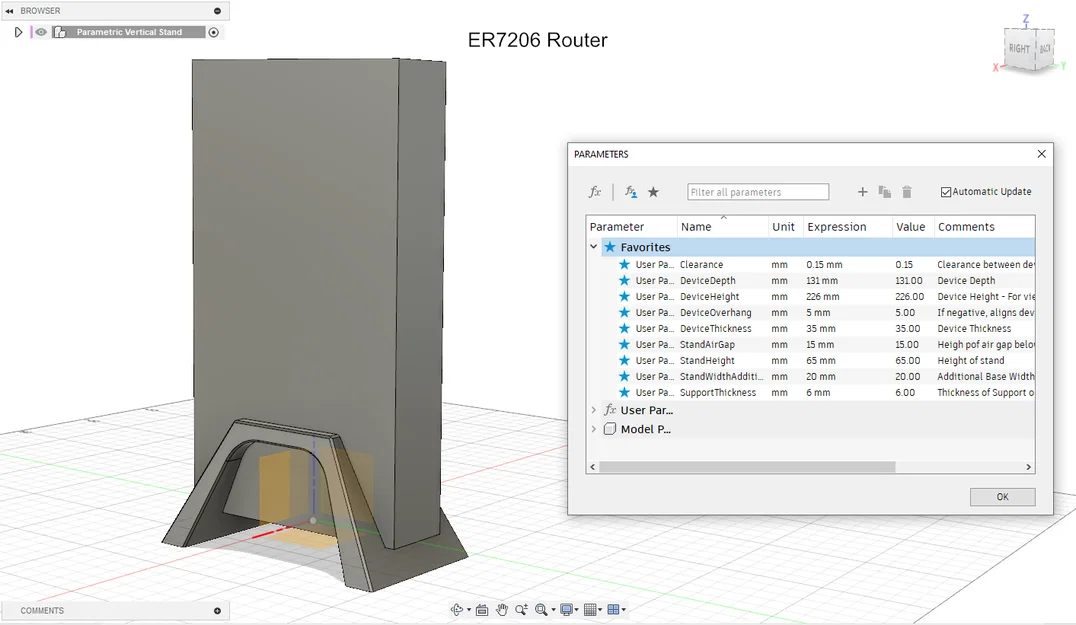Click the Fit/Zoom Window magnifier icon

541,610
